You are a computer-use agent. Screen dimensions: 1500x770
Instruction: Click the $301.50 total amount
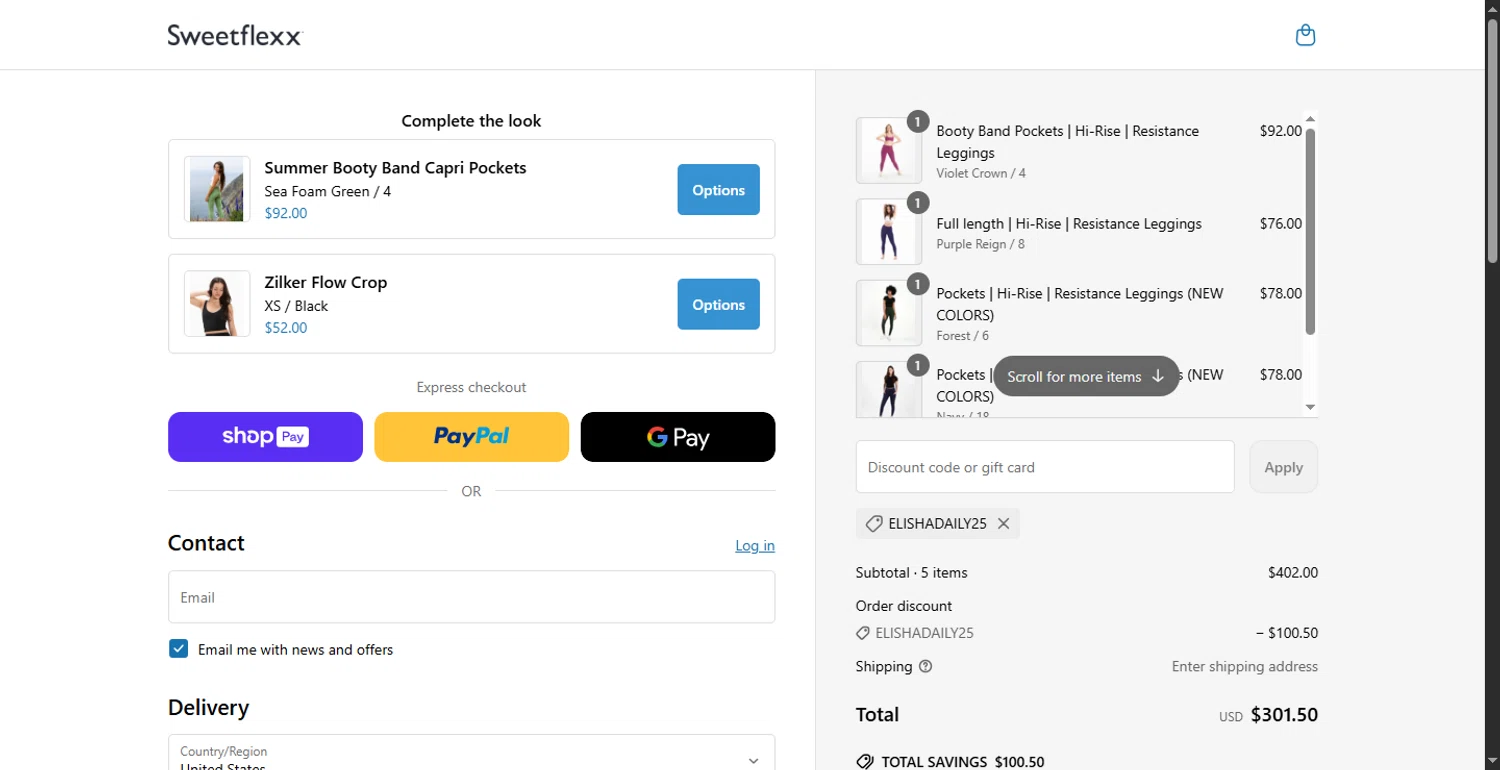coord(1284,715)
